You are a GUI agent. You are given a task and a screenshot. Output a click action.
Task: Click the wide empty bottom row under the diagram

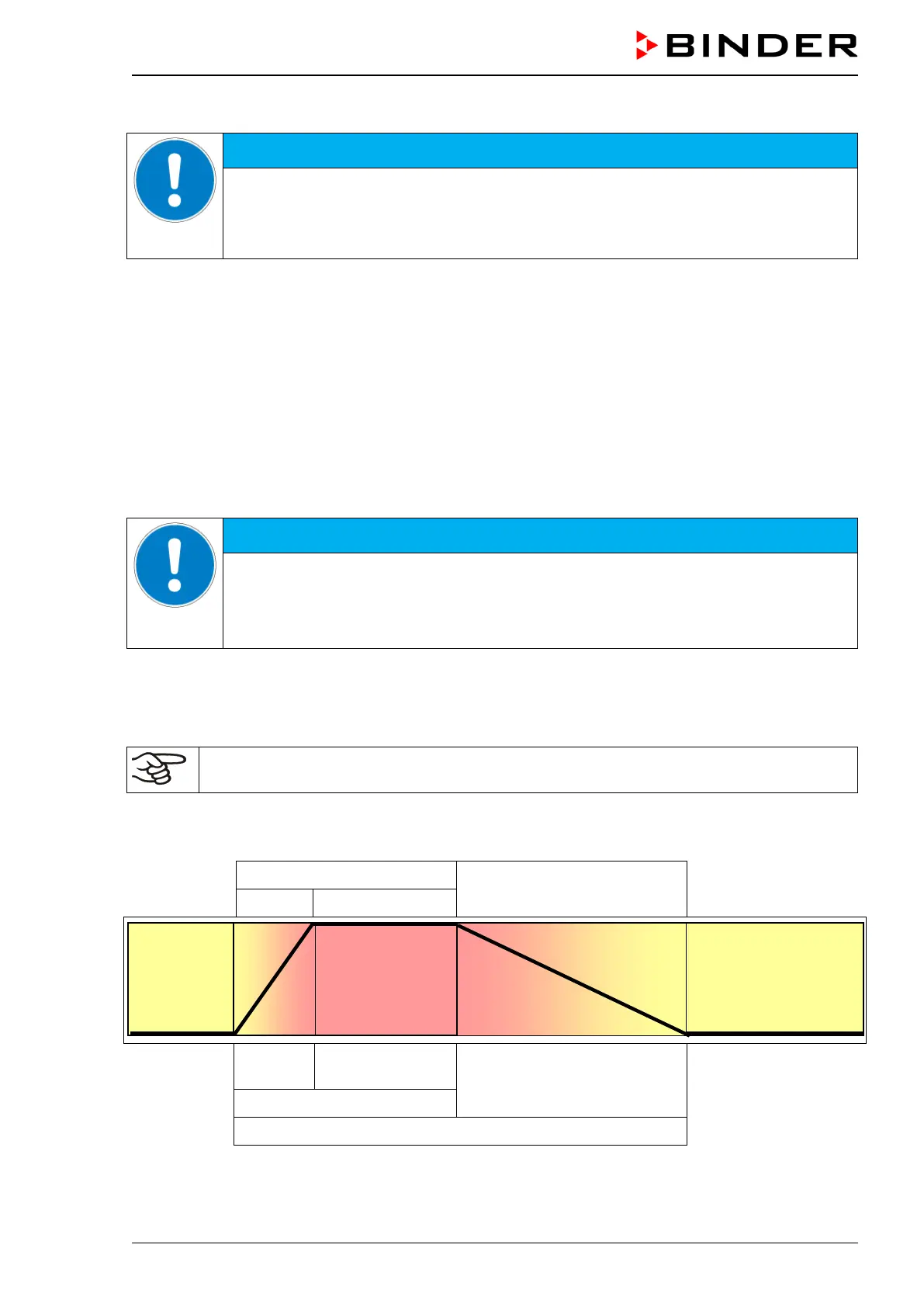click(x=460, y=1131)
